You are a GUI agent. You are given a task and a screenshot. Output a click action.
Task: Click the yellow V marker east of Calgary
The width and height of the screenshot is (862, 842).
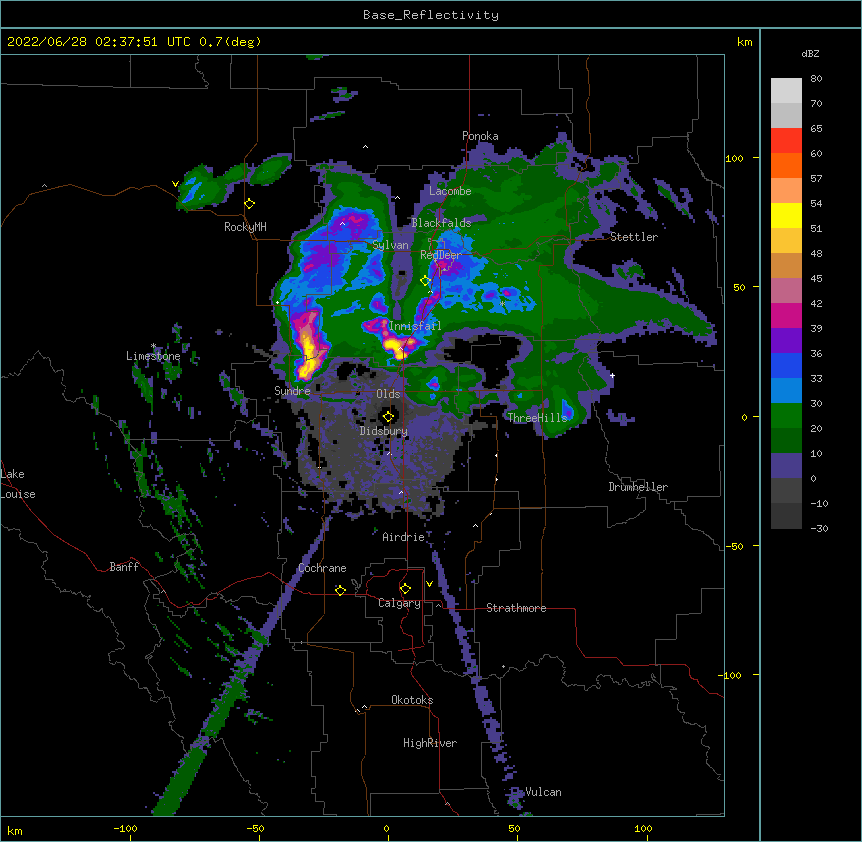click(429, 584)
